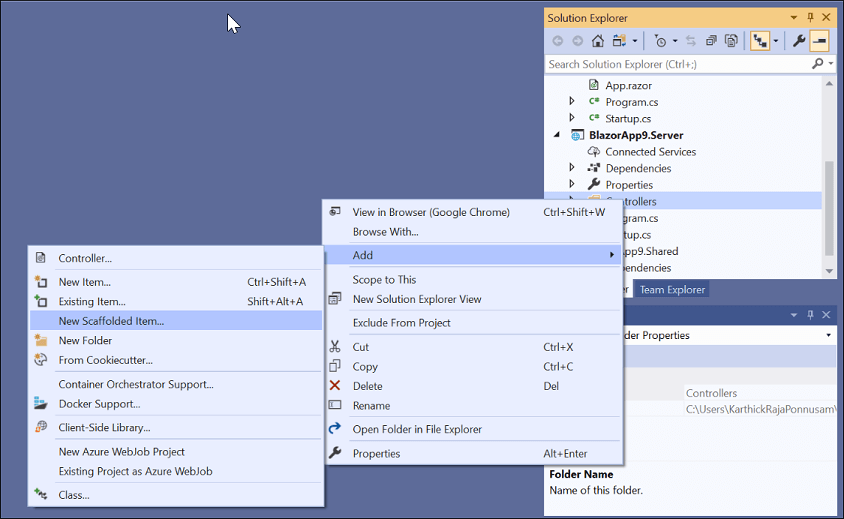Click the Collapse All icon in toolbar
This screenshot has width=844, height=519.
[x=711, y=41]
